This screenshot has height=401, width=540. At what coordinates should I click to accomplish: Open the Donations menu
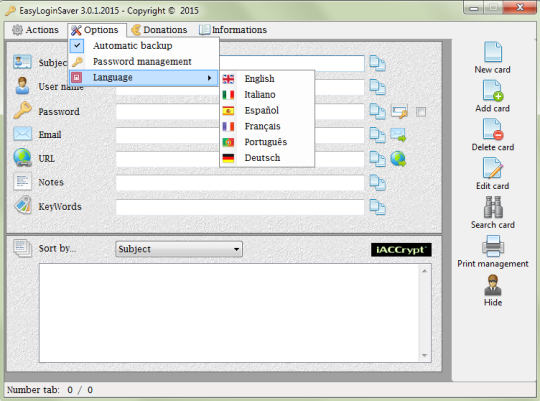pos(159,30)
